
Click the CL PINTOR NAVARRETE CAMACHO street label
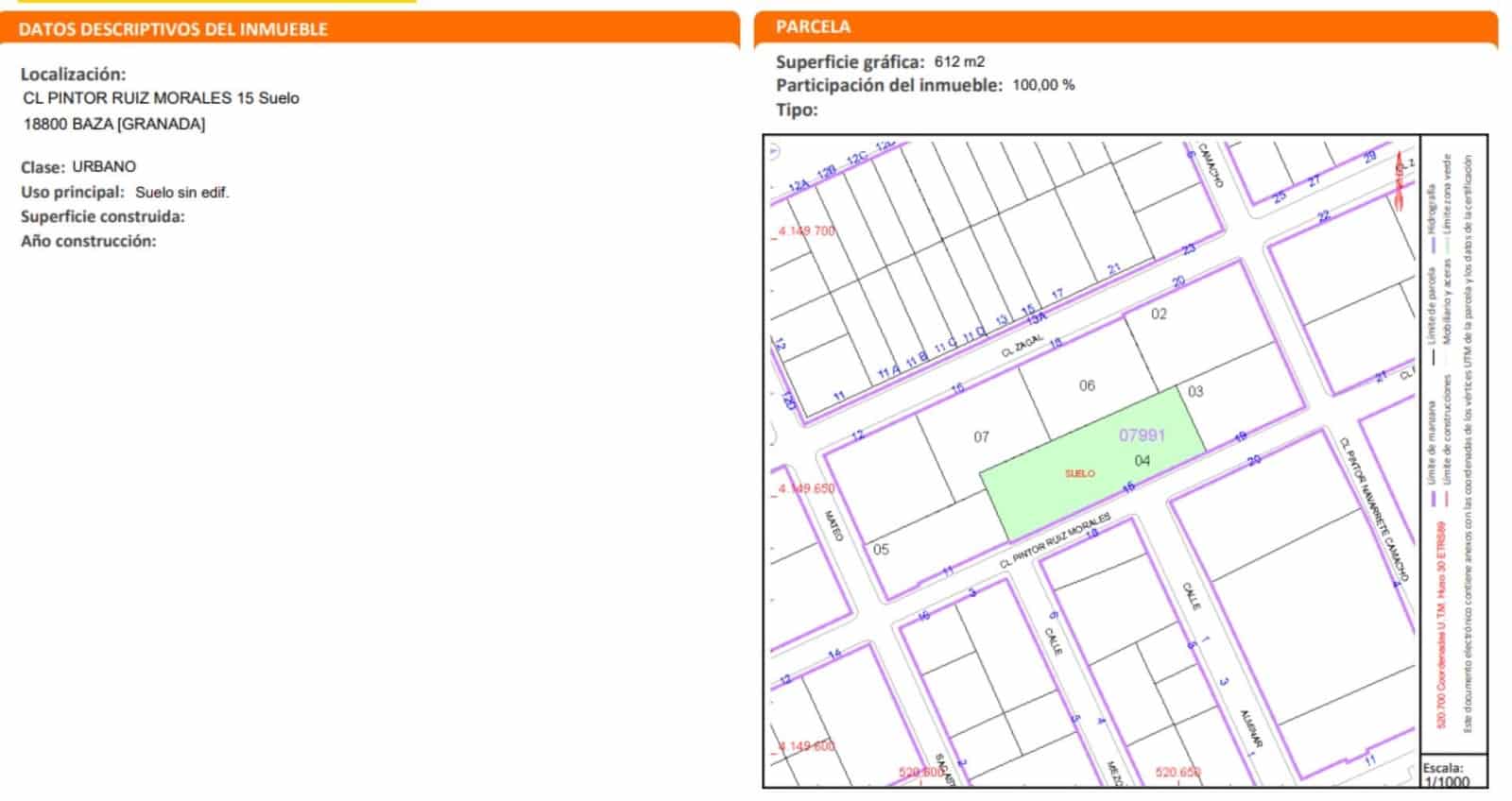tap(1375, 508)
